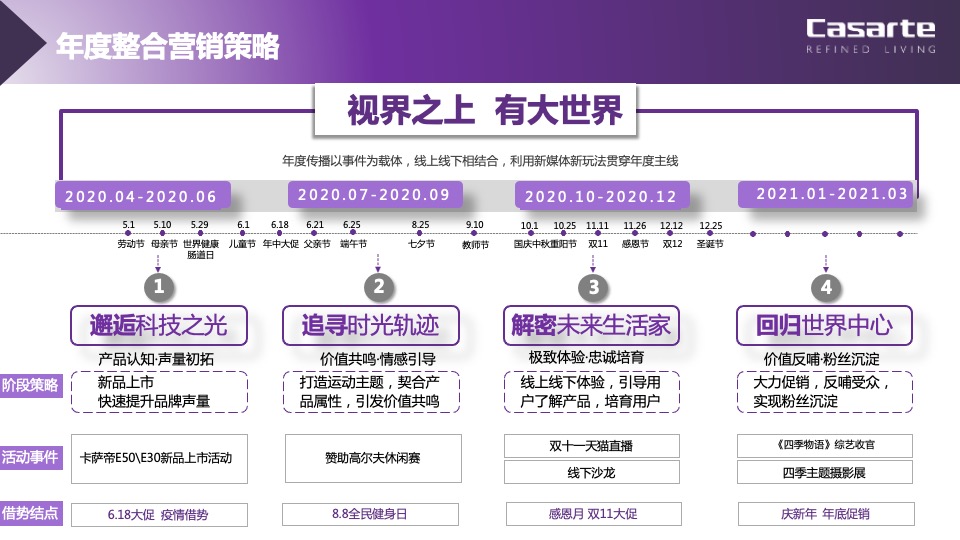Image resolution: width=960 pixels, height=540 pixels.
Task: Select the 双十一天猫直播 box
Action: [x=591, y=446]
